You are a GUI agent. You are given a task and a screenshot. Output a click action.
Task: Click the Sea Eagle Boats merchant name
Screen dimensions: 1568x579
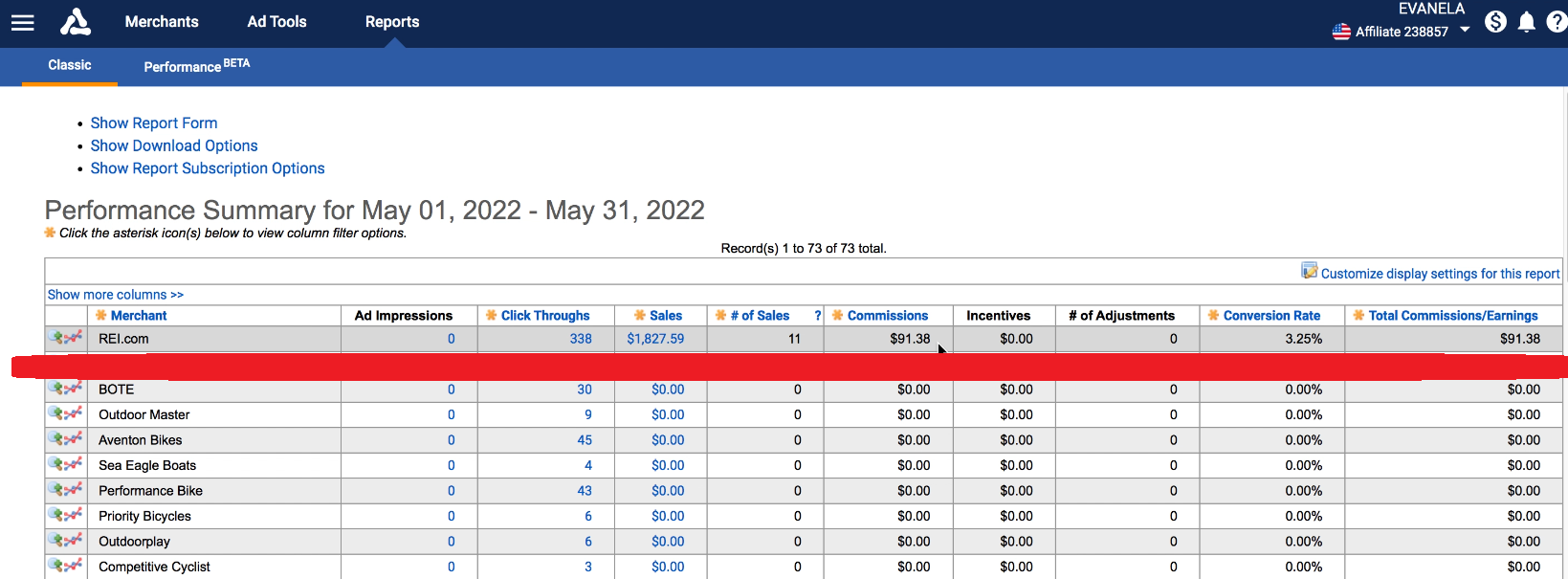point(147,465)
